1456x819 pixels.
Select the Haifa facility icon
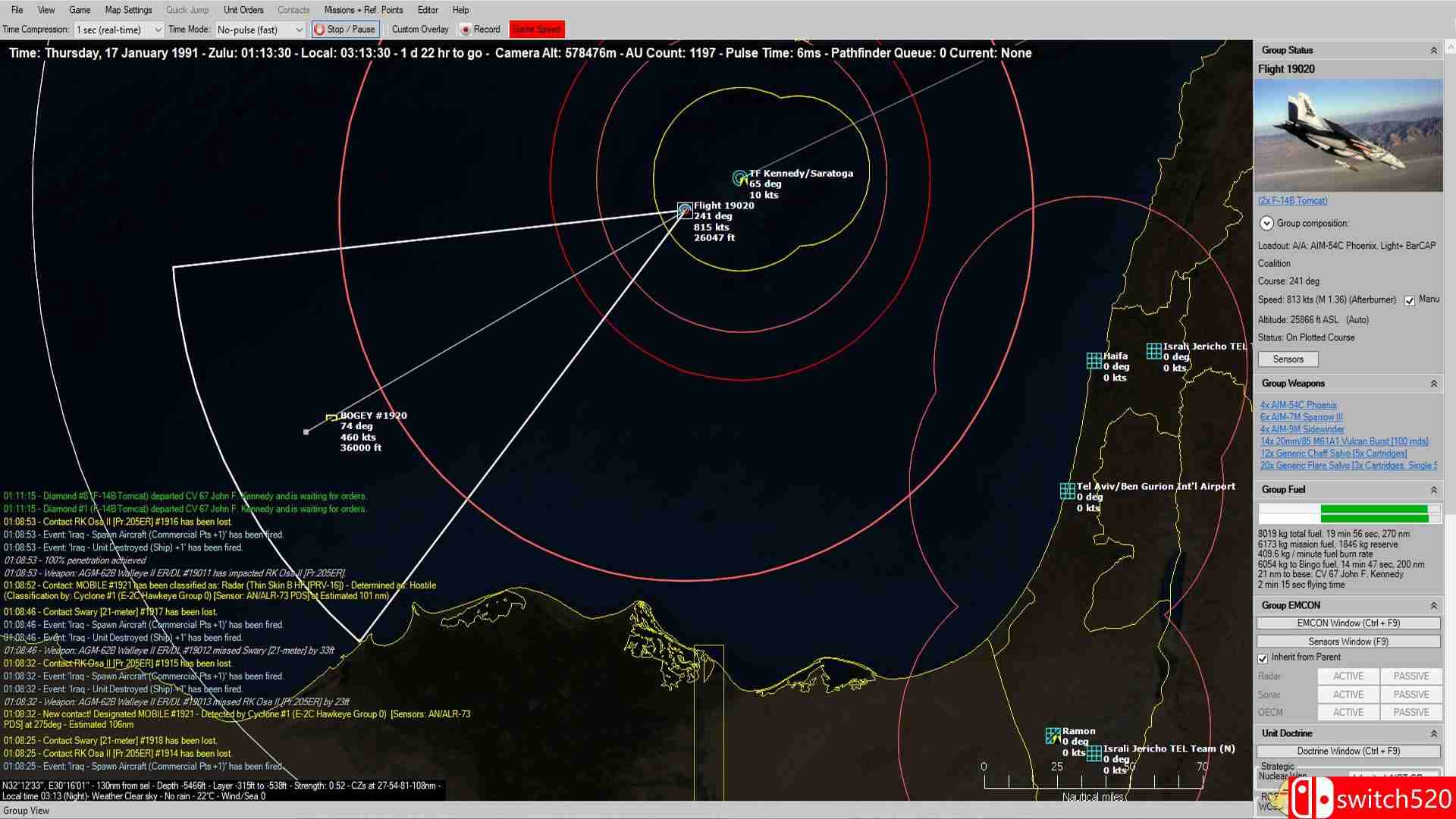[x=1094, y=360]
